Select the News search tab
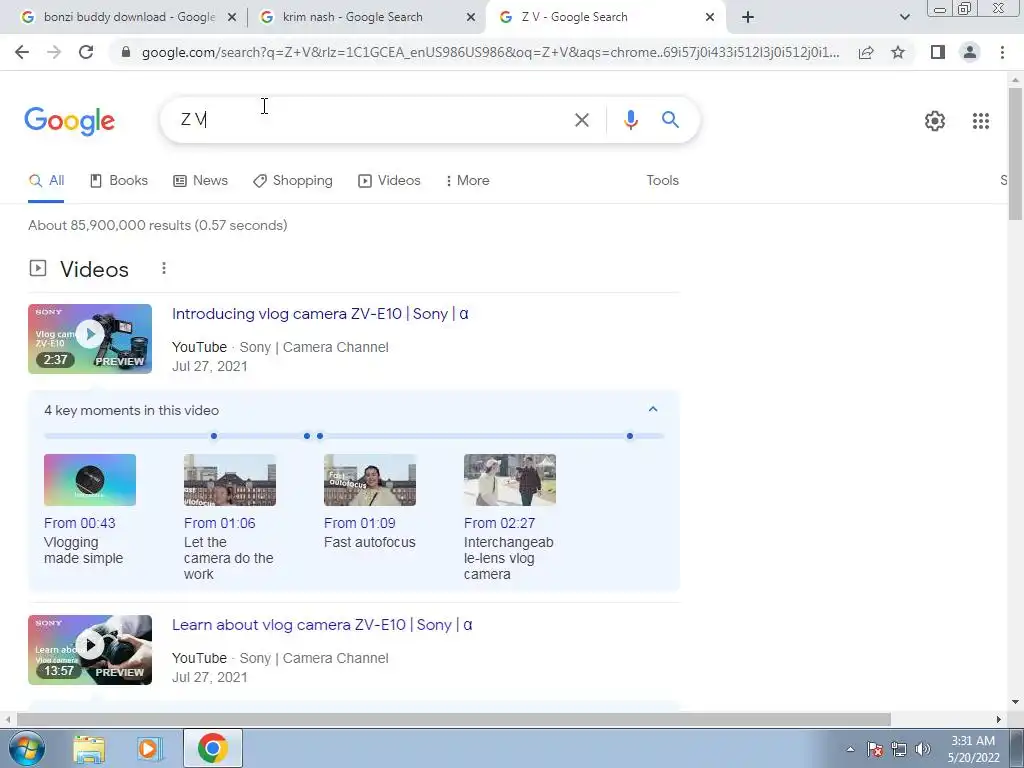This screenshot has height=768, width=1024. point(200,180)
